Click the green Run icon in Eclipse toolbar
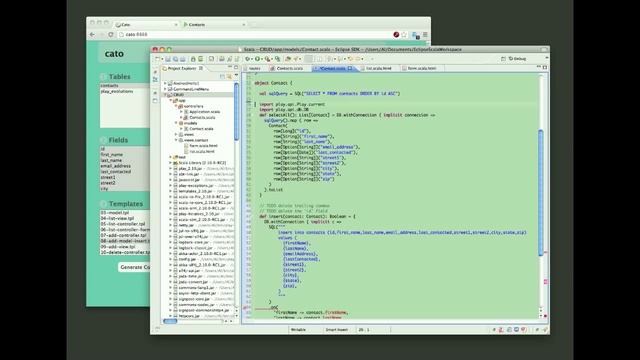 coord(258,59)
